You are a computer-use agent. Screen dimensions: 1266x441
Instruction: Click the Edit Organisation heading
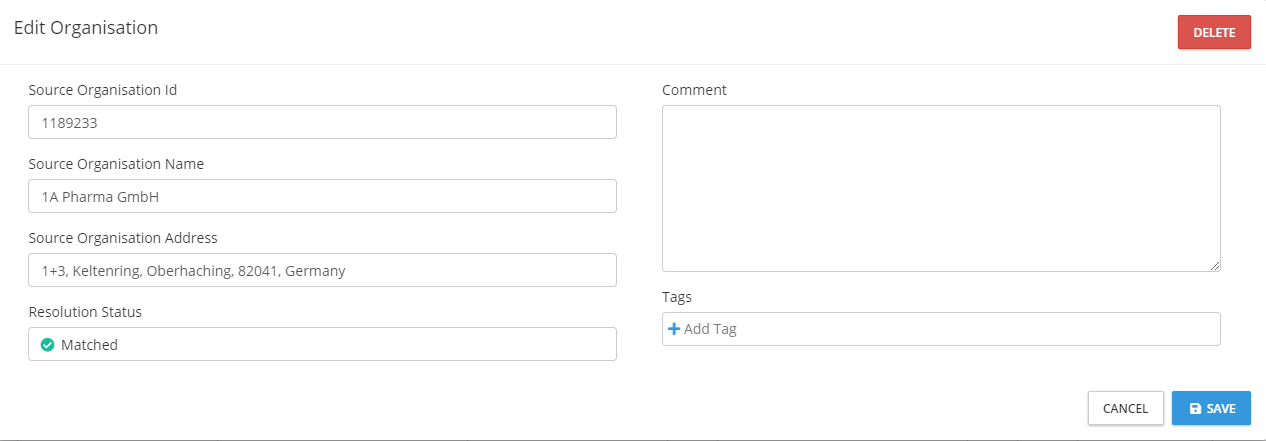(86, 28)
